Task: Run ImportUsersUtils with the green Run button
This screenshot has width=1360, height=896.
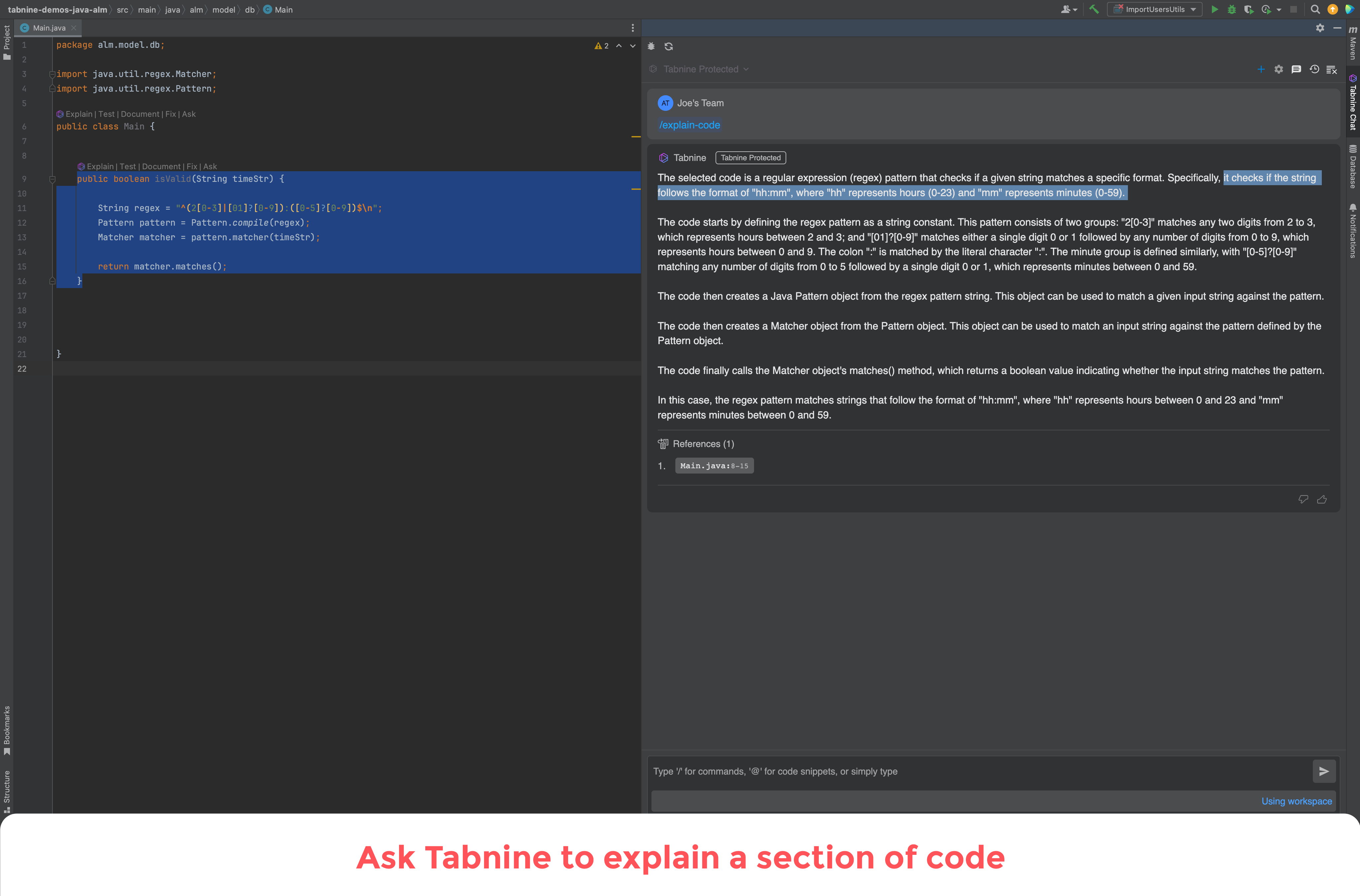Action: point(1214,10)
